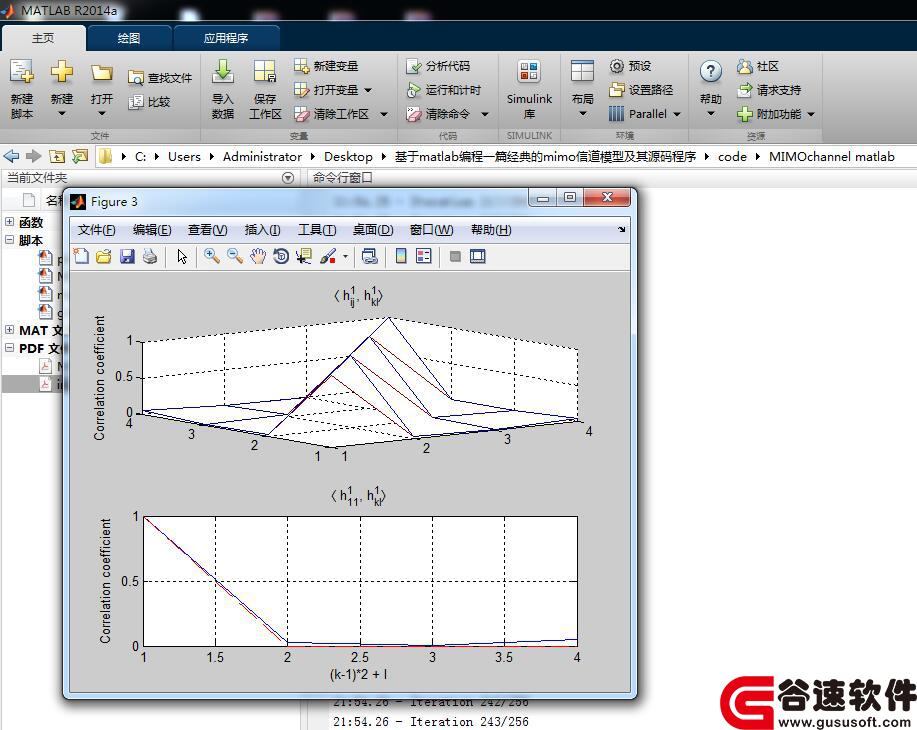The height and width of the screenshot is (730, 917).
Task: Click the forward navigation arrow
Action: click(x=34, y=156)
